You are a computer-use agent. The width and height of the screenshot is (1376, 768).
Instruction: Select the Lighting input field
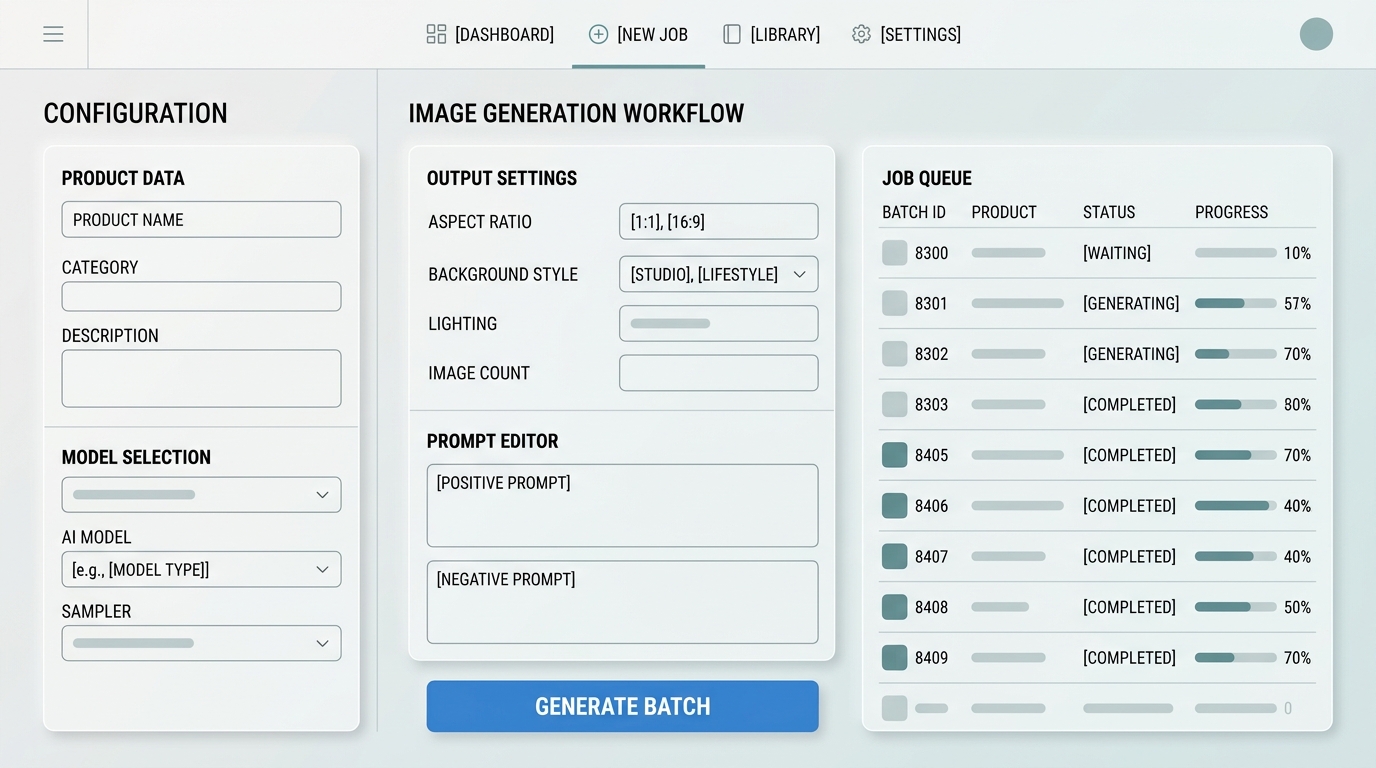pos(718,323)
